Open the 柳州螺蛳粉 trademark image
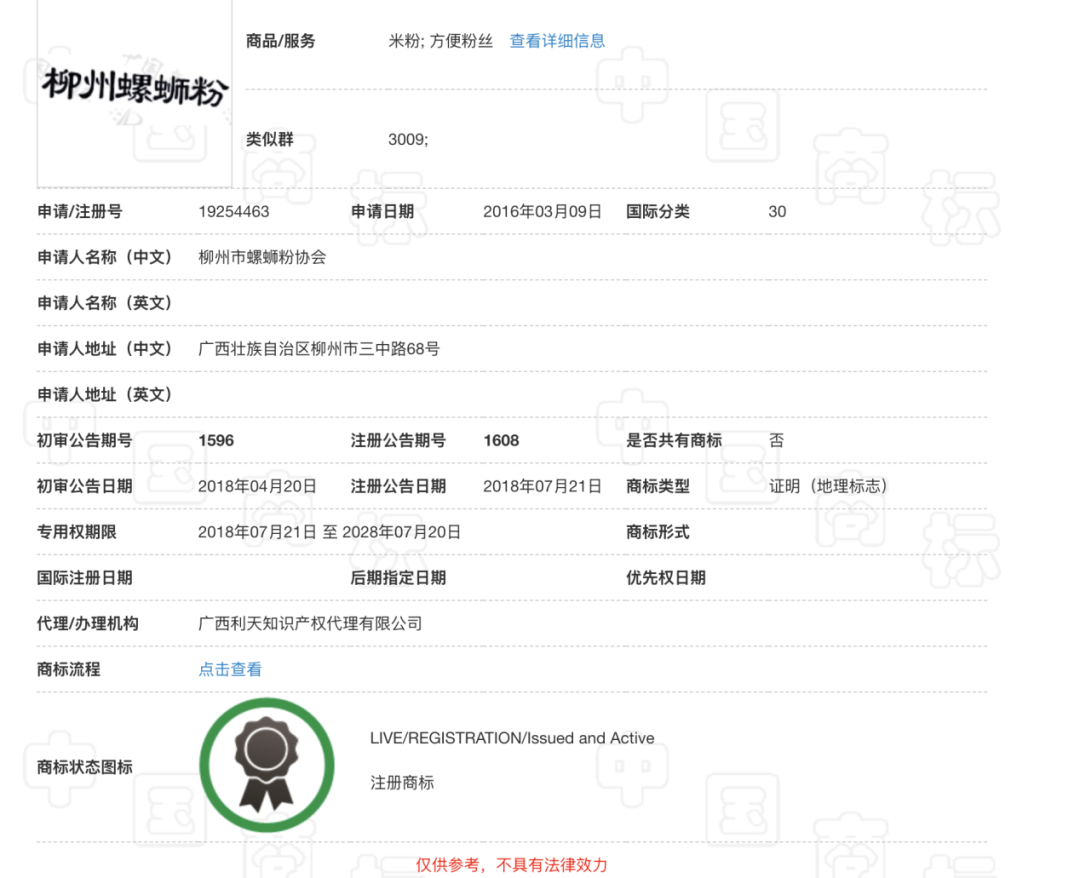This screenshot has height=878, width=1080. [135, 90]
